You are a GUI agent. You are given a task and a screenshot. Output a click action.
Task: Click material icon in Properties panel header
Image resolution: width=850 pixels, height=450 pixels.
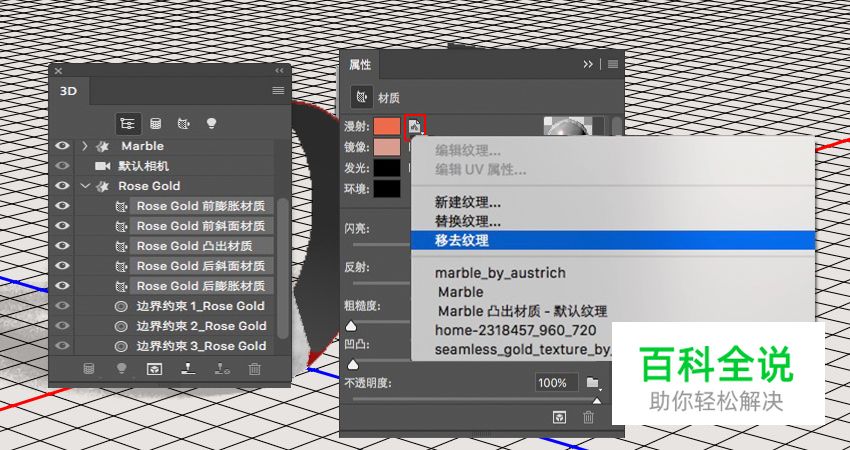[x=361, y=98]
